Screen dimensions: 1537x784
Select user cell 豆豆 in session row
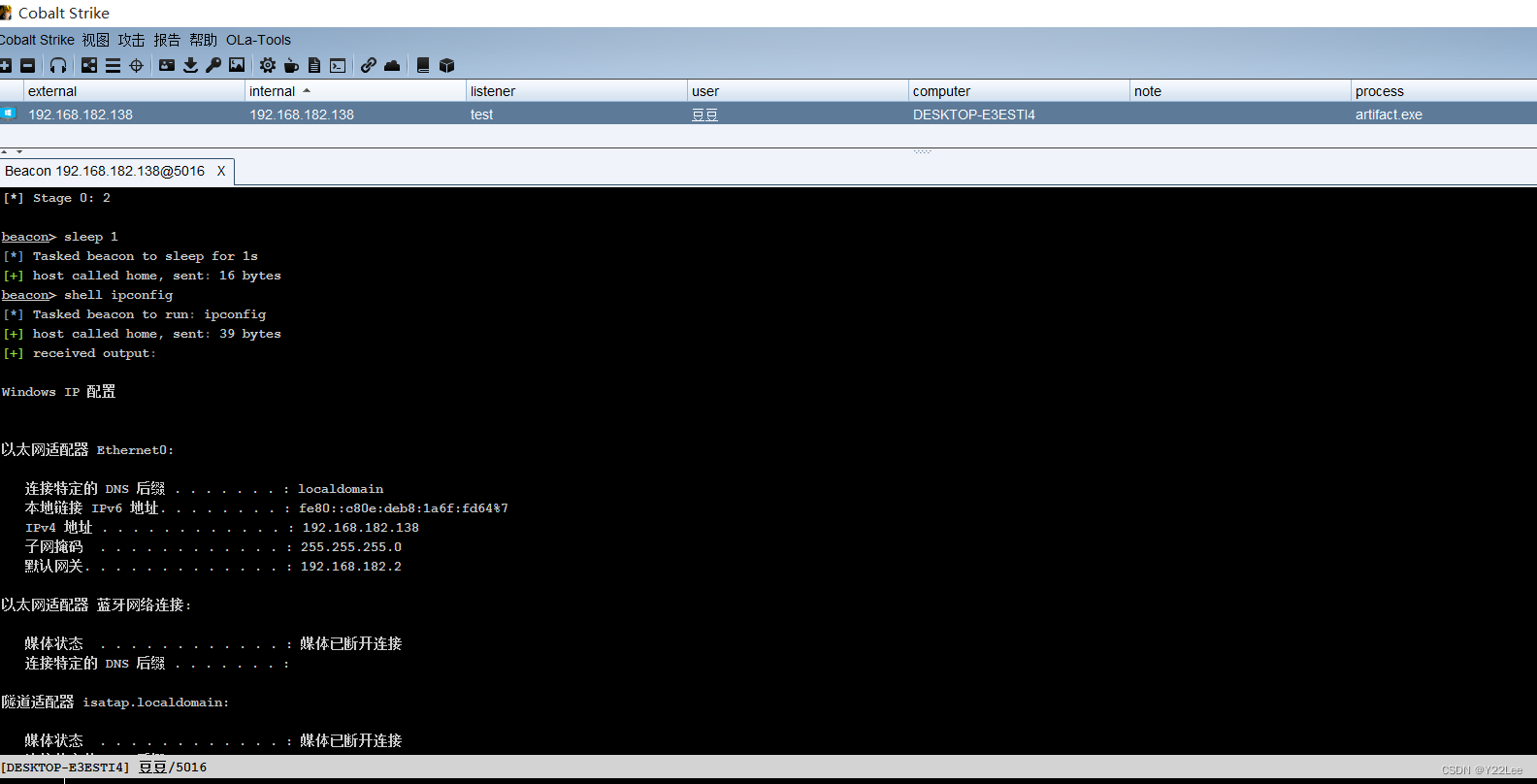click(704, 114)
